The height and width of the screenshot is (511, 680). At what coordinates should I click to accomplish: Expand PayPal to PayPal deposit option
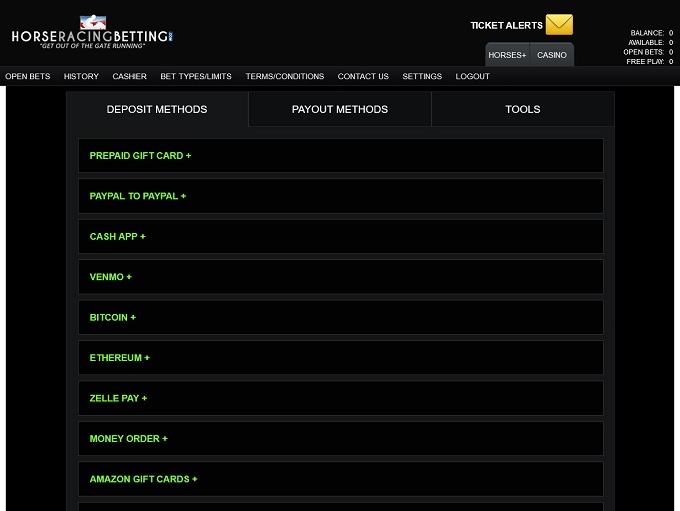click(x=138, y=196)
